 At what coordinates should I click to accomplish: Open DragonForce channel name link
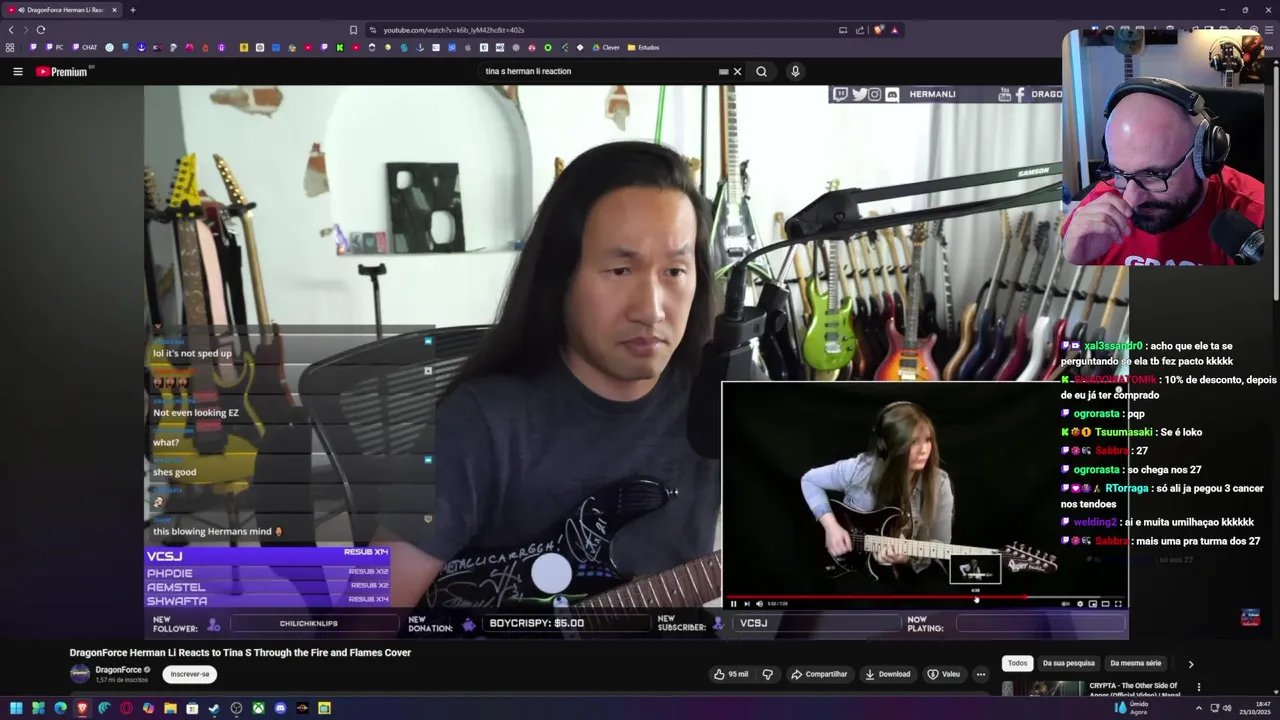pyautogui.click(x=118, y=669)
